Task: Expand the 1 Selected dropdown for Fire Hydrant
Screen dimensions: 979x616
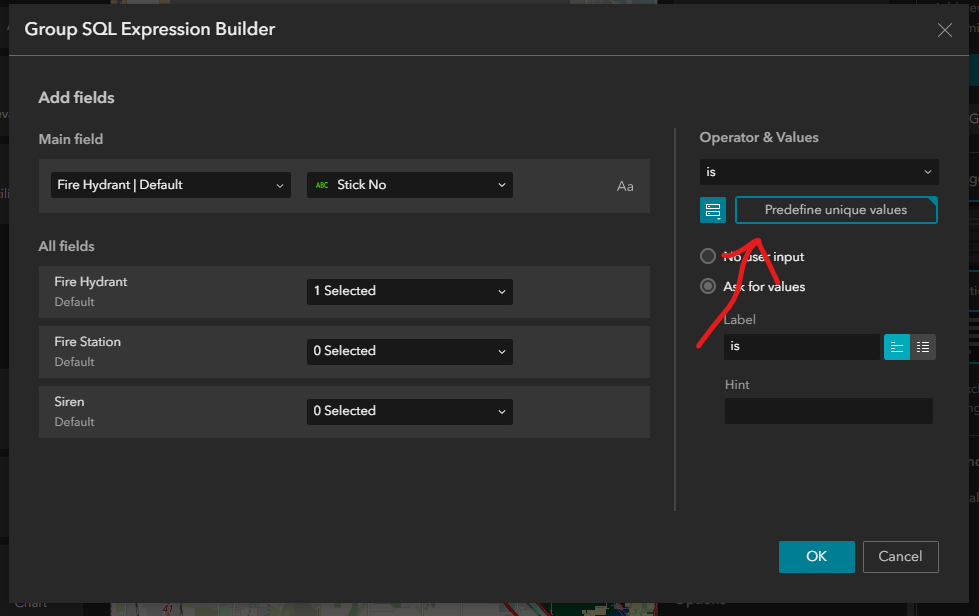Action: pos(409,291)
